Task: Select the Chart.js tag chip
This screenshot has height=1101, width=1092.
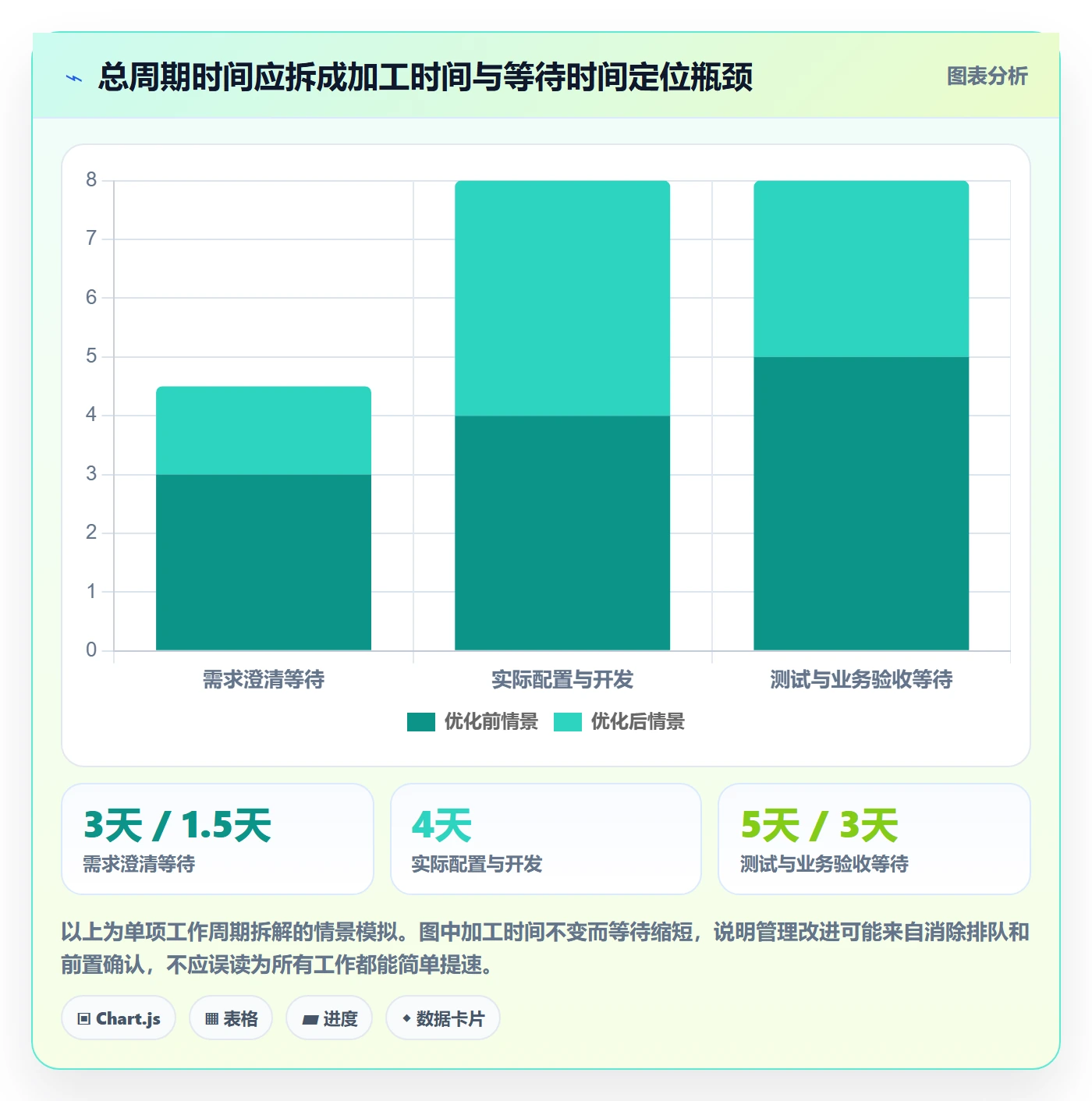Action: [x=119, y=1018]
